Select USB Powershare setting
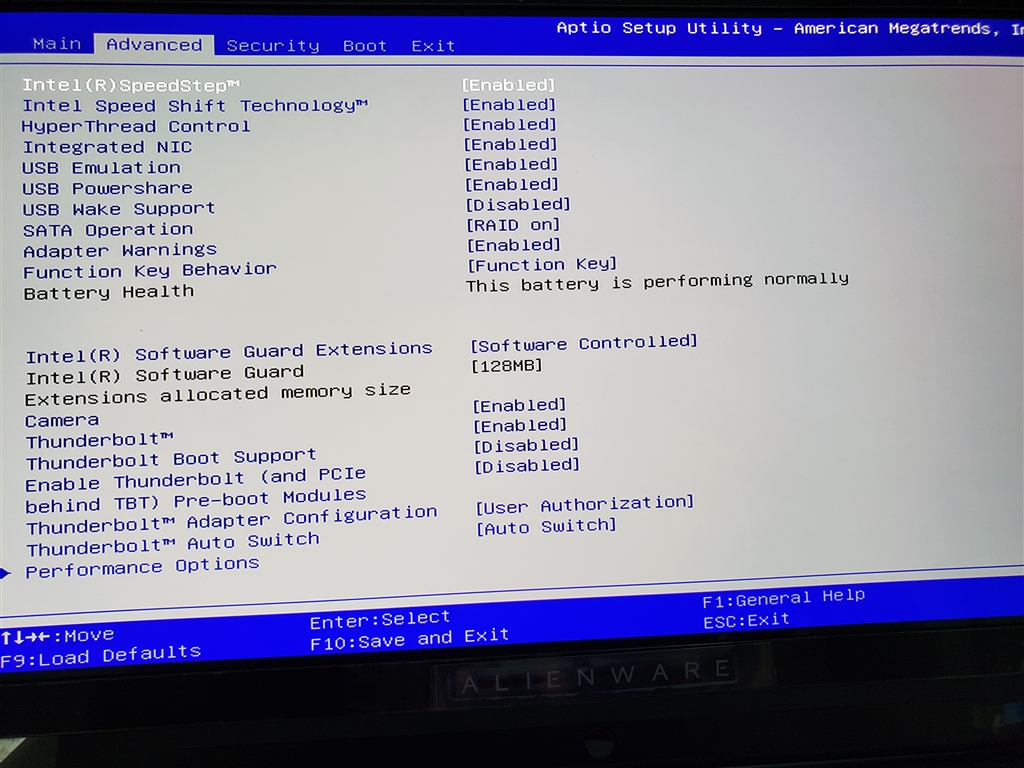Viewport: 1024px width, 768px height. (108, 189)
